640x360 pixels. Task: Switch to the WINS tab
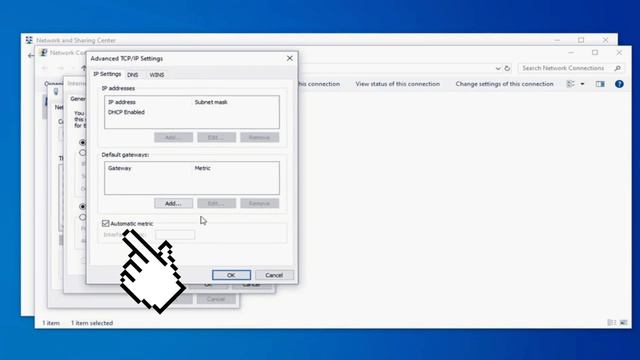tap(157, 75)
